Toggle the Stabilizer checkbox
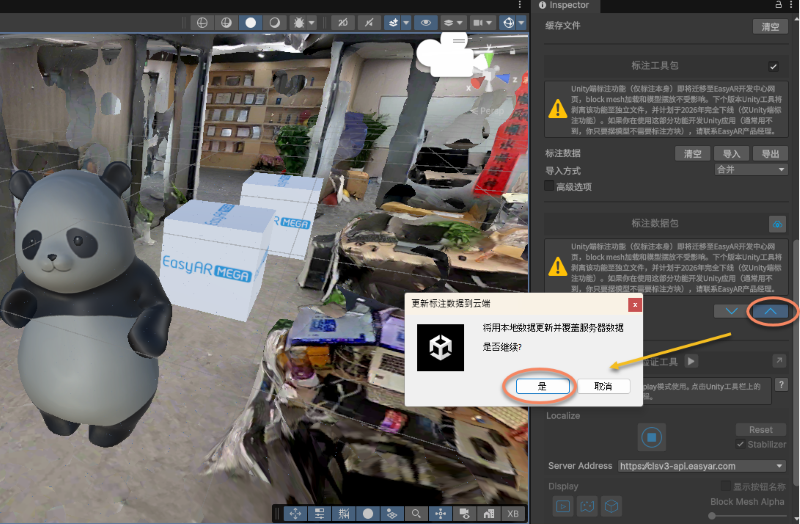The image size is (800, 524). pyautogui.click(x=740, y=444)
